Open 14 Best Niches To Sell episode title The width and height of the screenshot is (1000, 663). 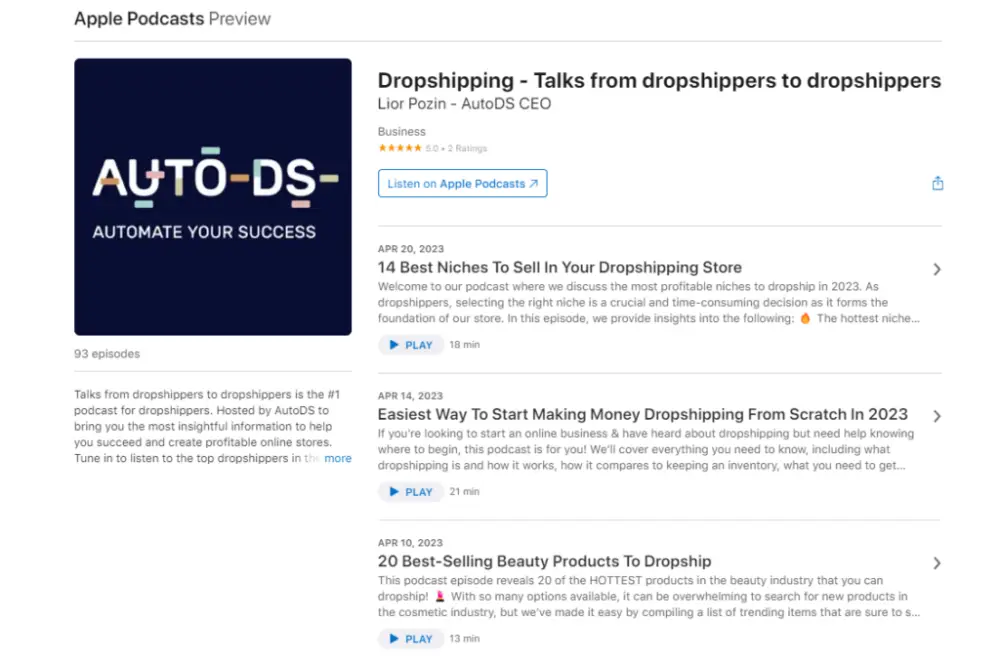click(559, 267)
